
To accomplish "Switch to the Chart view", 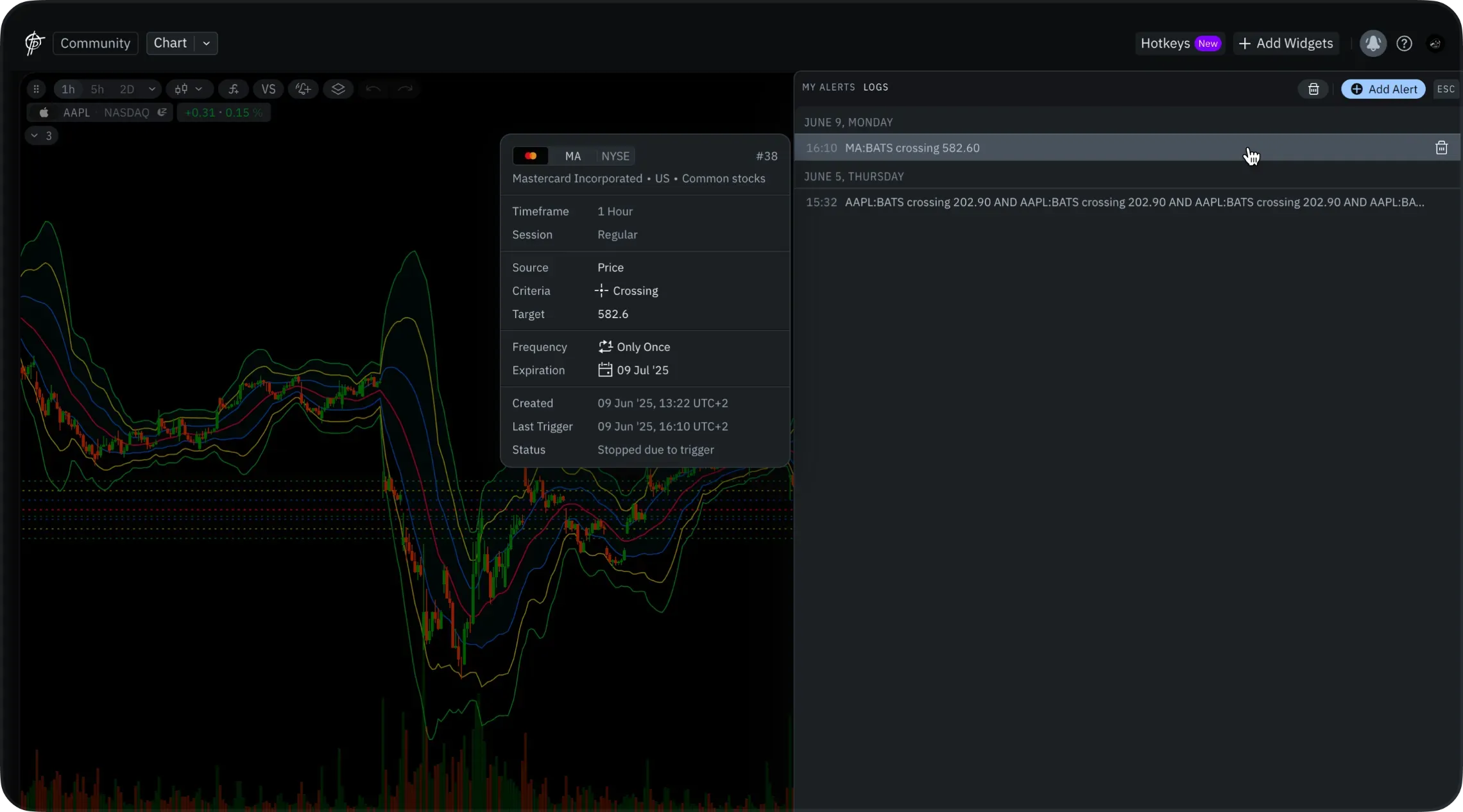I will tap(170, 43).
